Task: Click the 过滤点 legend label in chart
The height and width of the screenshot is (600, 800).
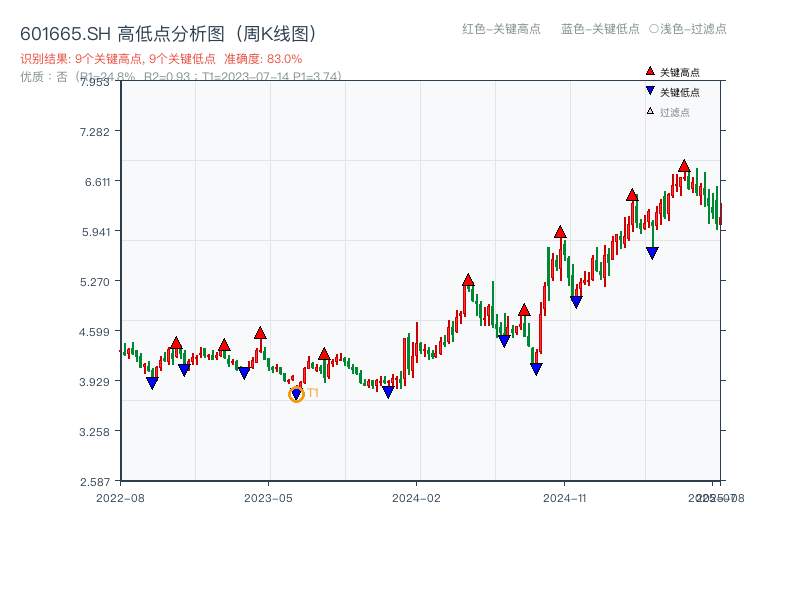Action: click(x=674, y=112)
